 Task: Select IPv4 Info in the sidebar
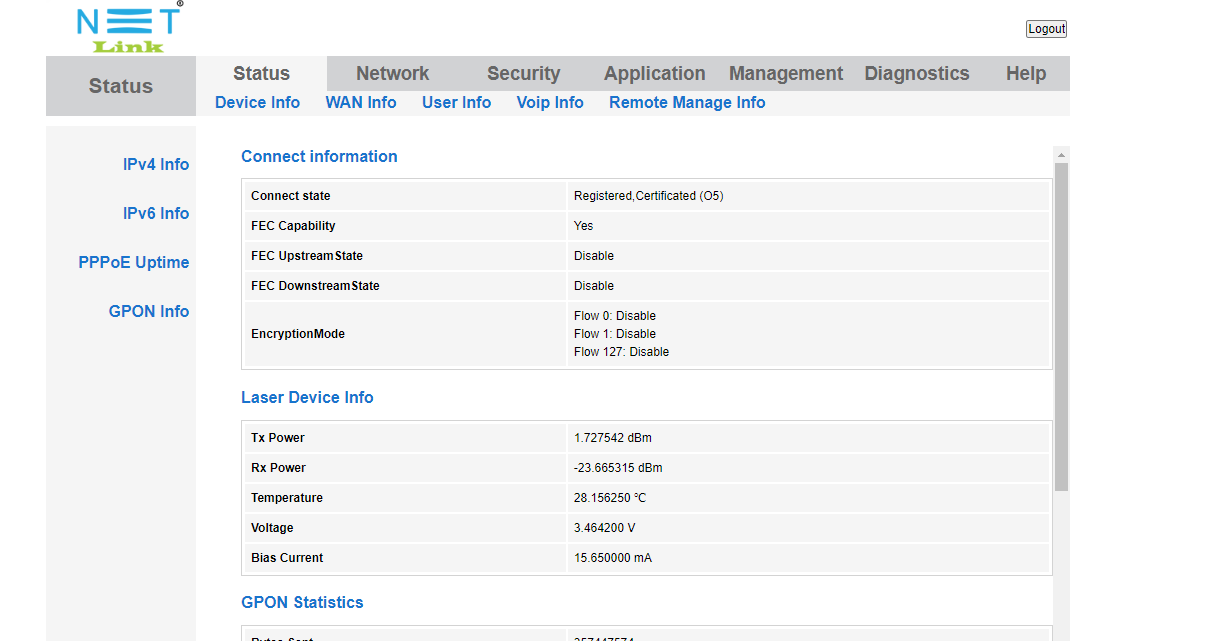point(155,164)
